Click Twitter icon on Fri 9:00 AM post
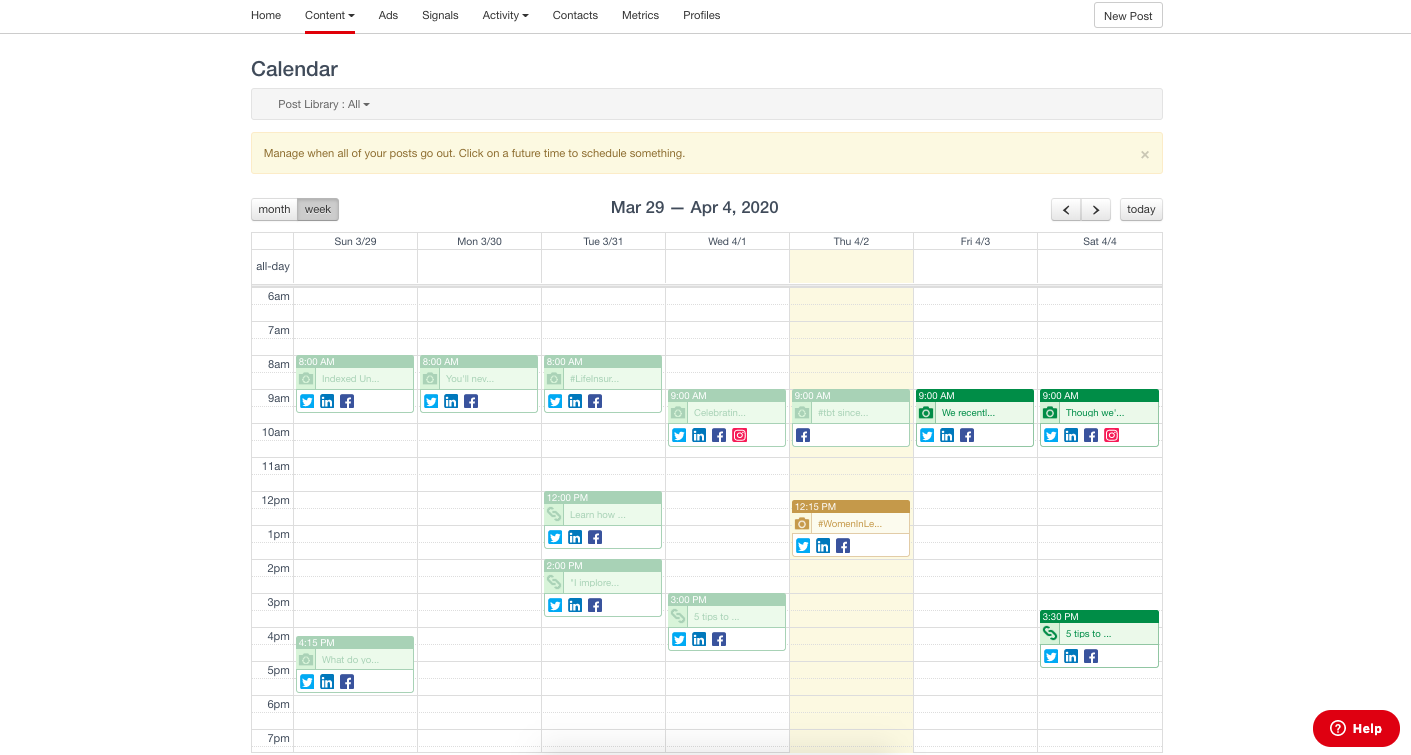Screen dimensions: 1411x755 coord(927,436)
